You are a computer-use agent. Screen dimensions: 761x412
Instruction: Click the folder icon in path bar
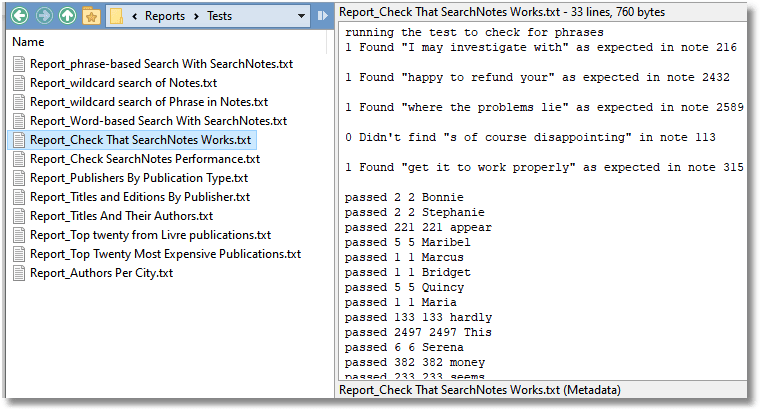116,16
